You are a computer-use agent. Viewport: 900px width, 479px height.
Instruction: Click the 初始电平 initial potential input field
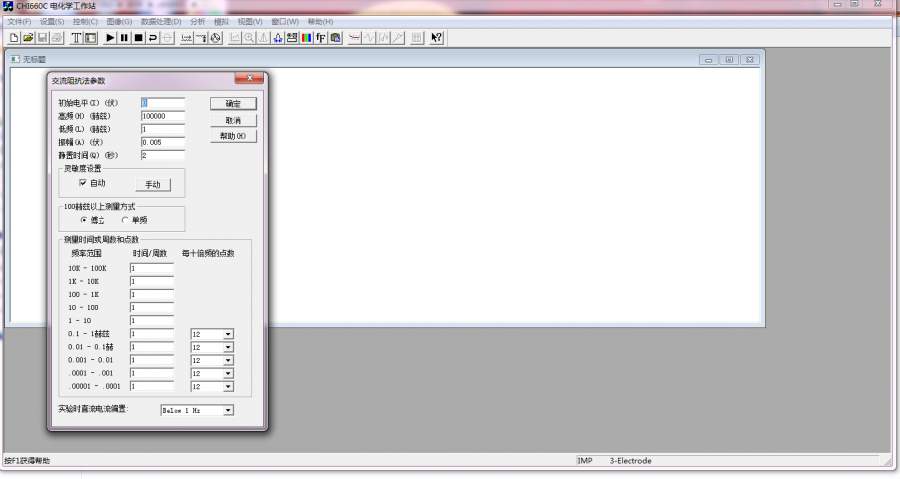163,103
